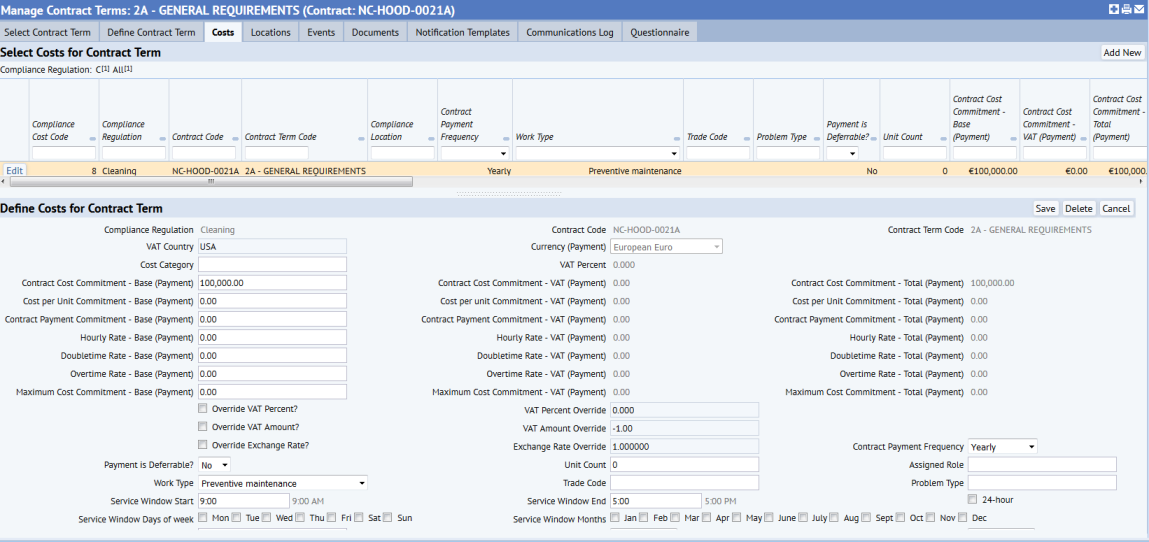Click sort icon on Contract Code column
The width and height of the screenshot is (1149, 542).
(x=234, y=138)
